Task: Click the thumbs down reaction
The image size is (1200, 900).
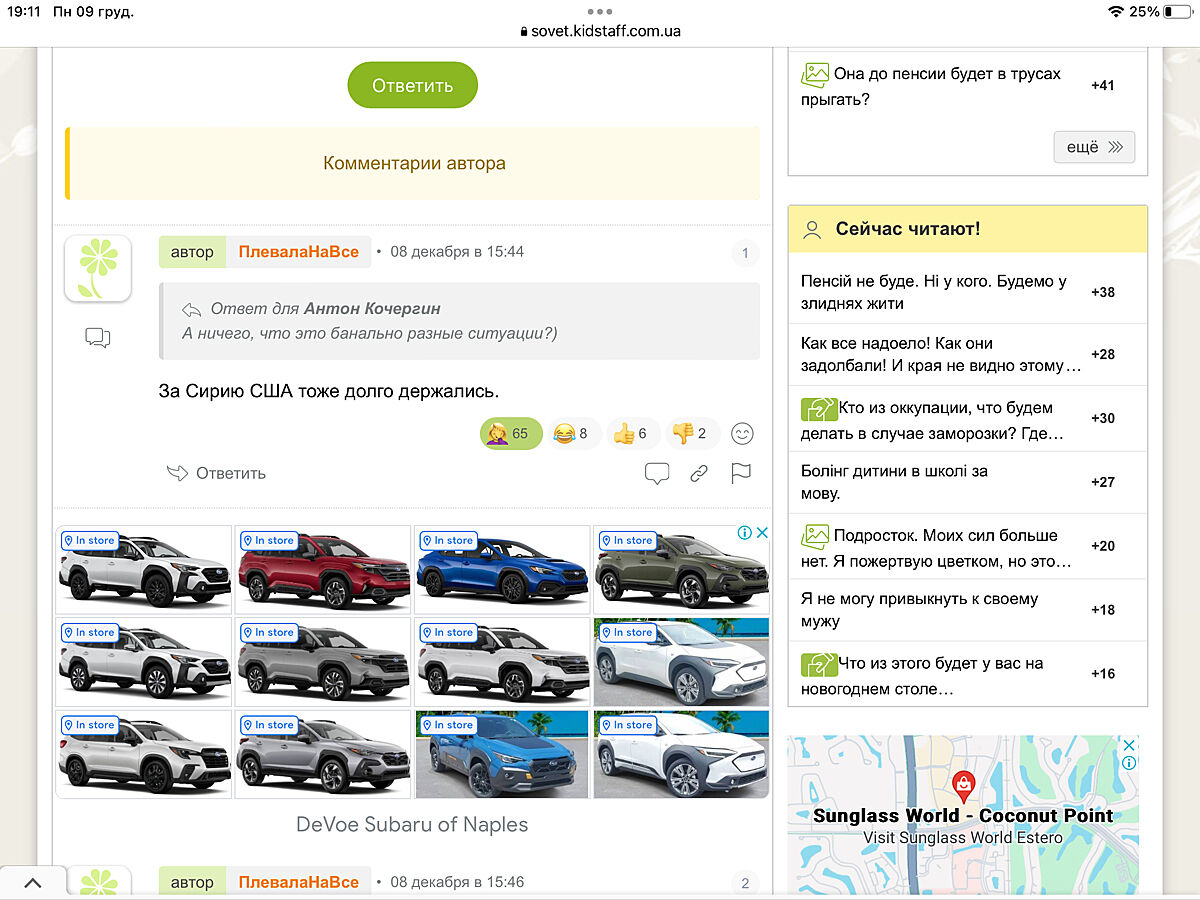Action: pos(691,434)
